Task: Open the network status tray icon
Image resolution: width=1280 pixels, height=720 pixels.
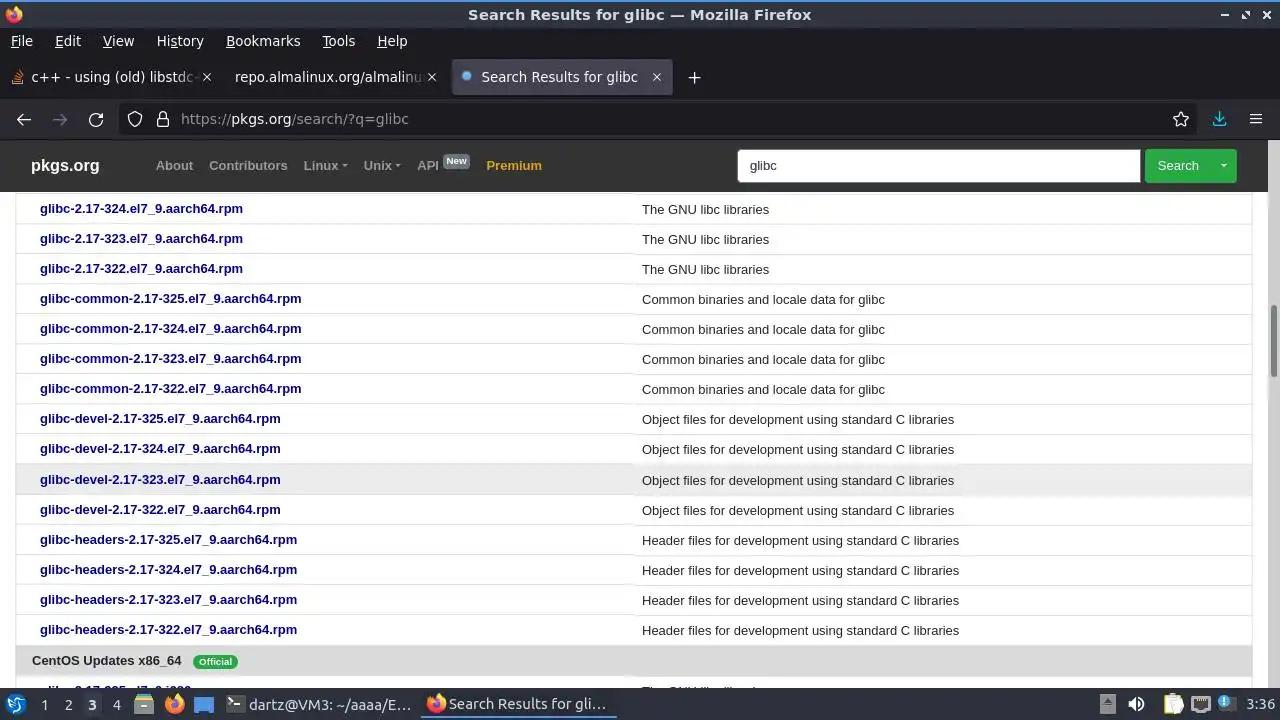Action: [1201, 704]
